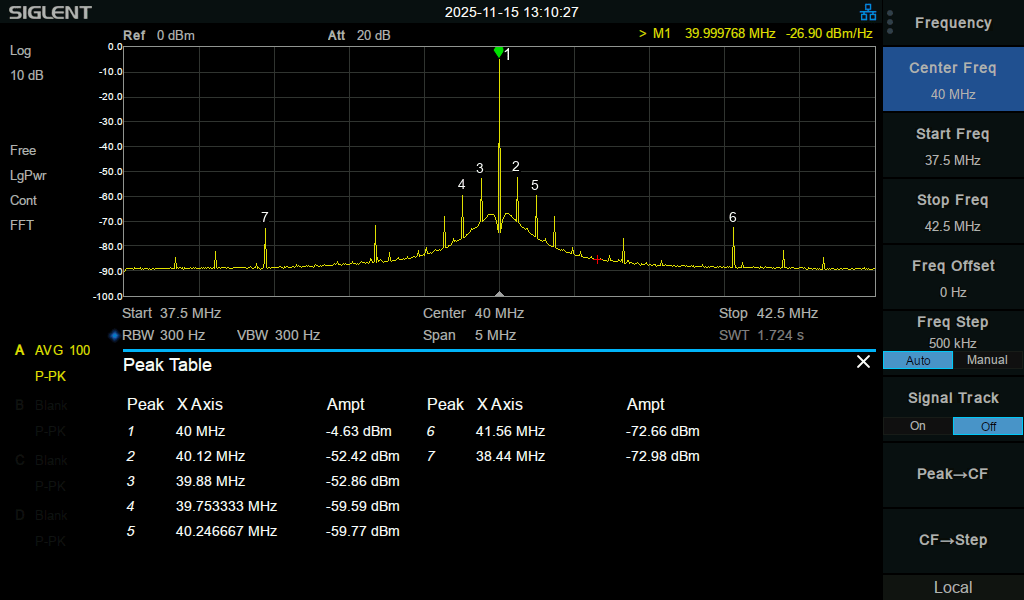Click the Local status label
Image resolution: width=1024 pixels, height=600 pixels.
coord(953,588)
